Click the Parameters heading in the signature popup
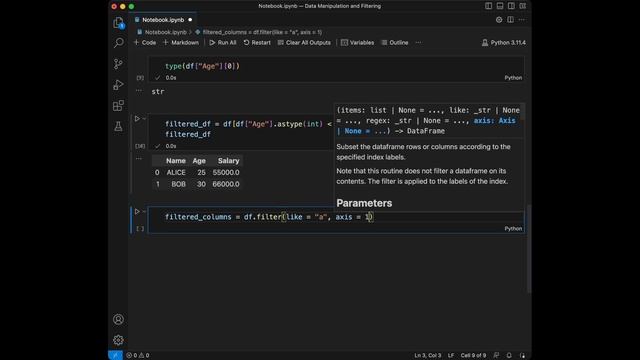640x360 pixels. pyautogui.click(x=364, y=203)
